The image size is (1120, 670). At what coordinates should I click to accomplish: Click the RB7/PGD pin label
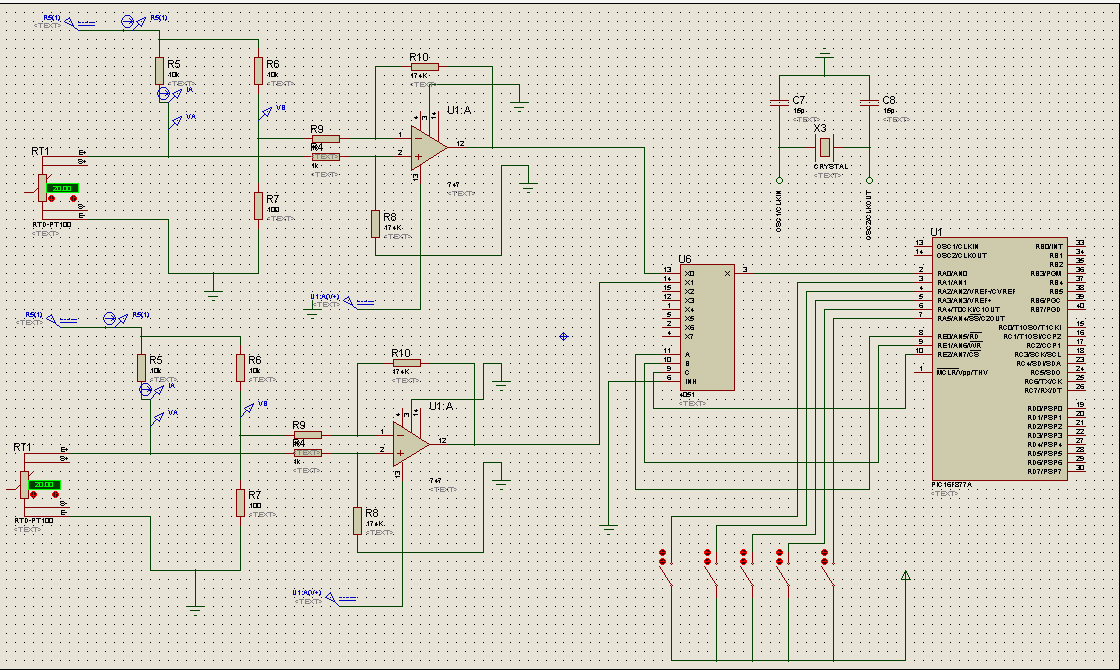point(1046,309)
